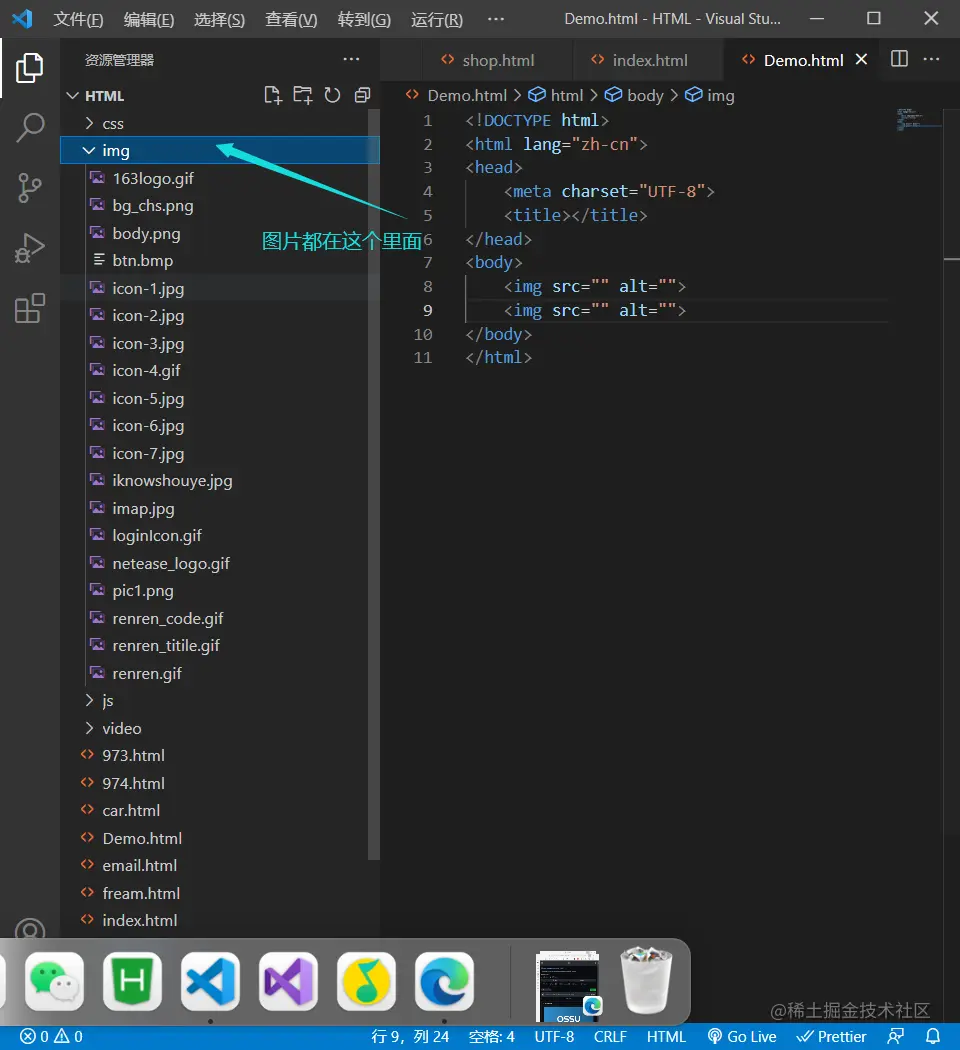Click the editor minimap
The image size is (960, 1050).
918,119
